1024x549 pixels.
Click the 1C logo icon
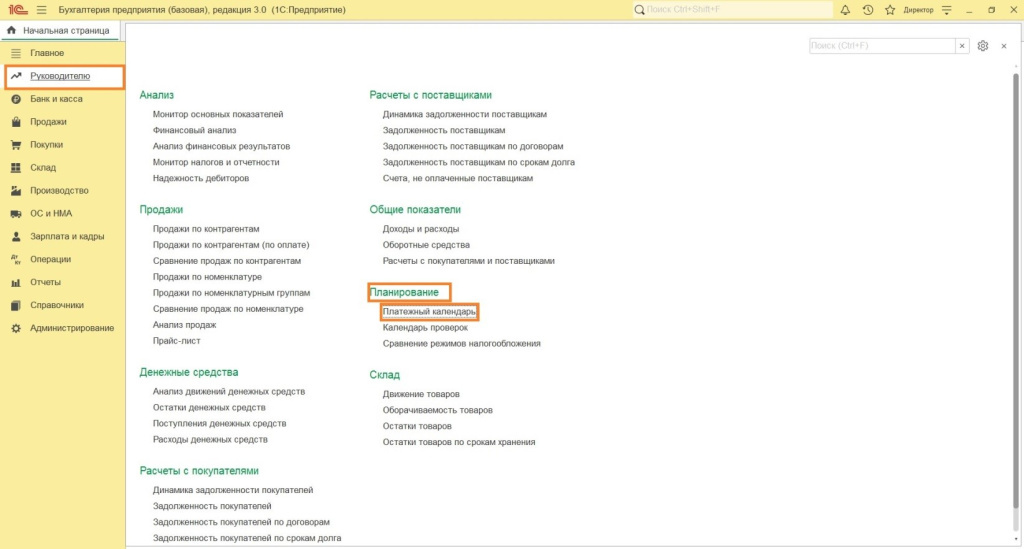[16, 10]
